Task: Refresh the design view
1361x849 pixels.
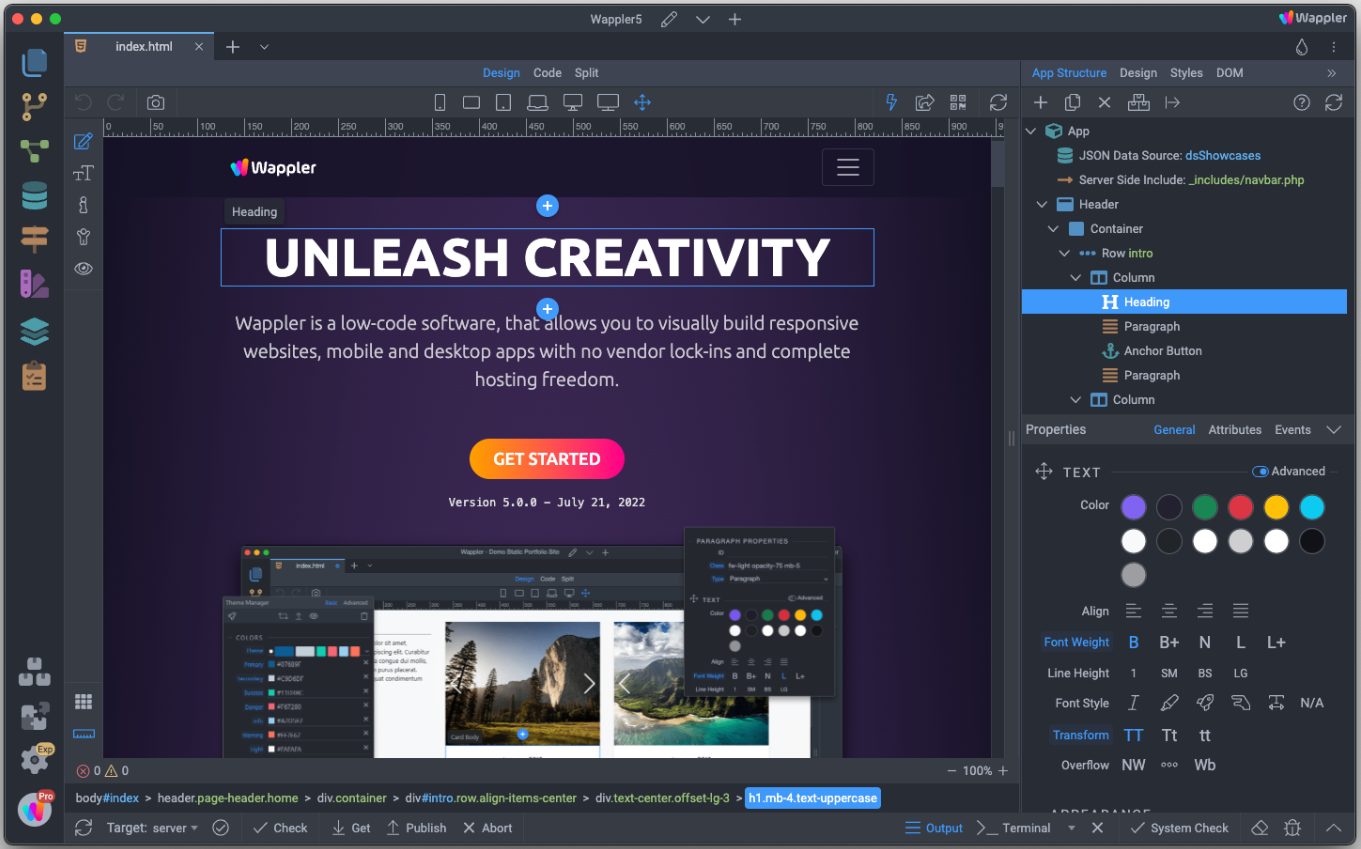Action: click(998, 102)
